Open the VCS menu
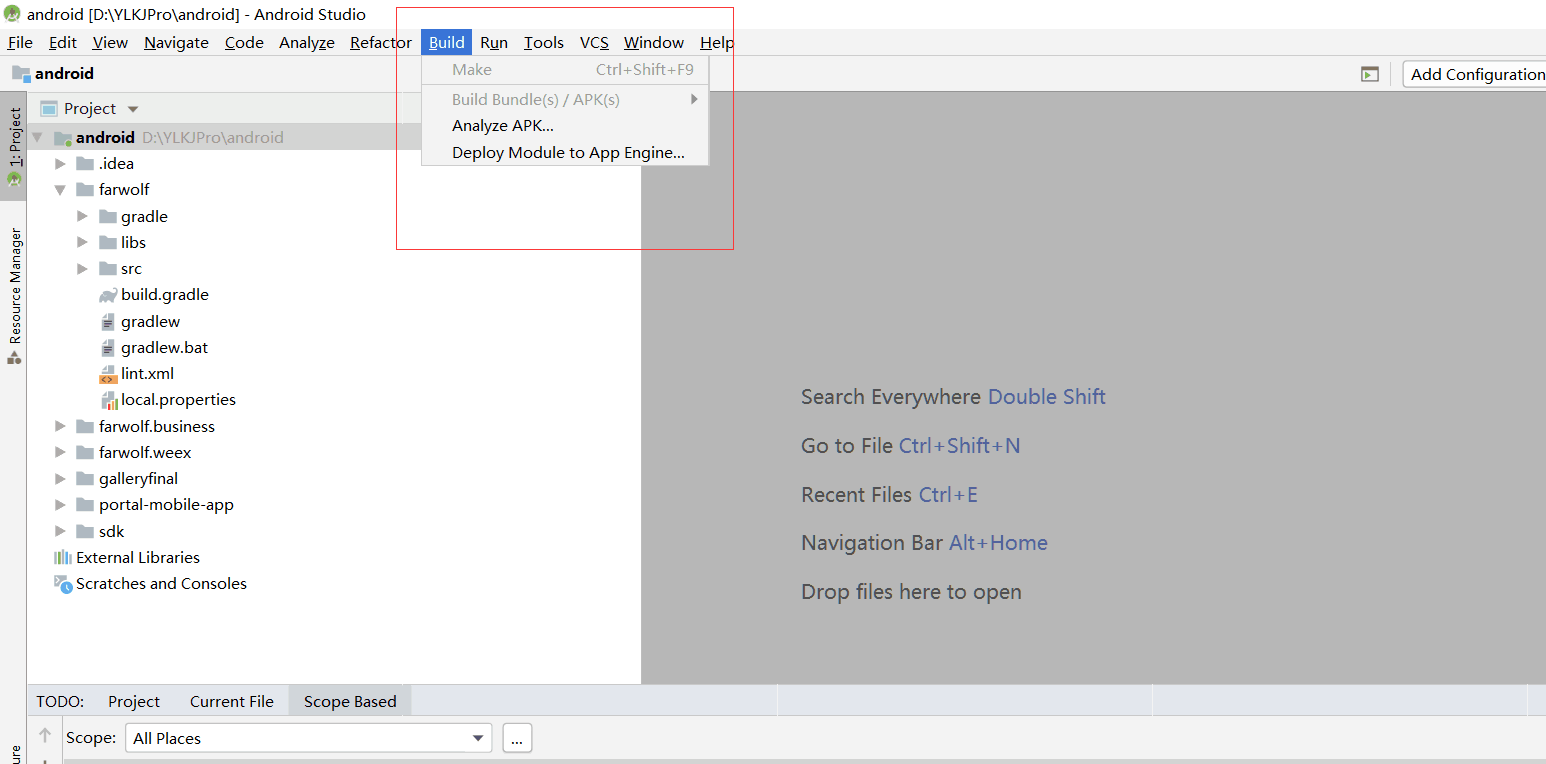This screenshot has width=1546, height=764. [594, 42]
